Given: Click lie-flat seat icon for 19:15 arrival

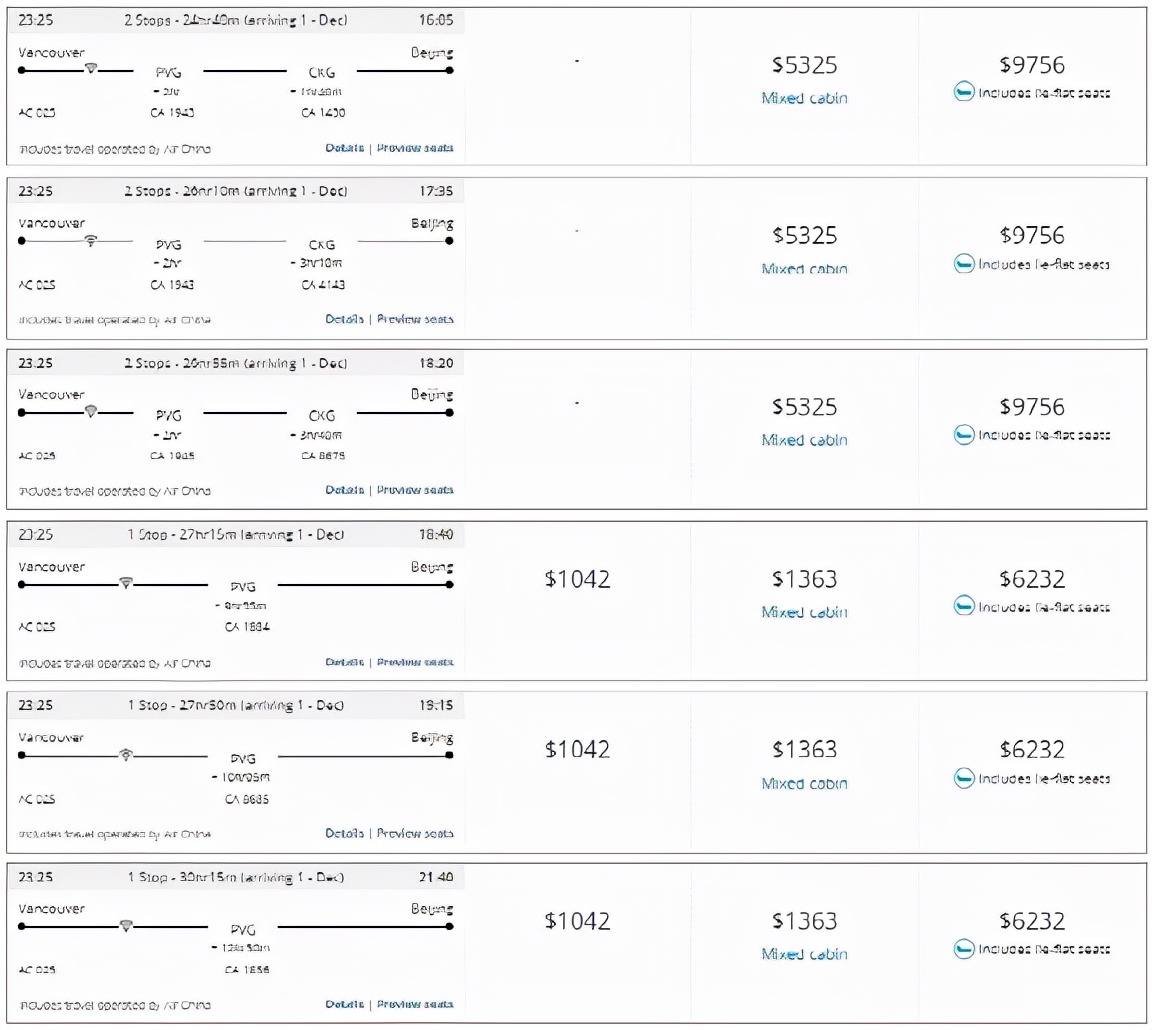Looking at the screenshot, I should click(x=963, y=778).
